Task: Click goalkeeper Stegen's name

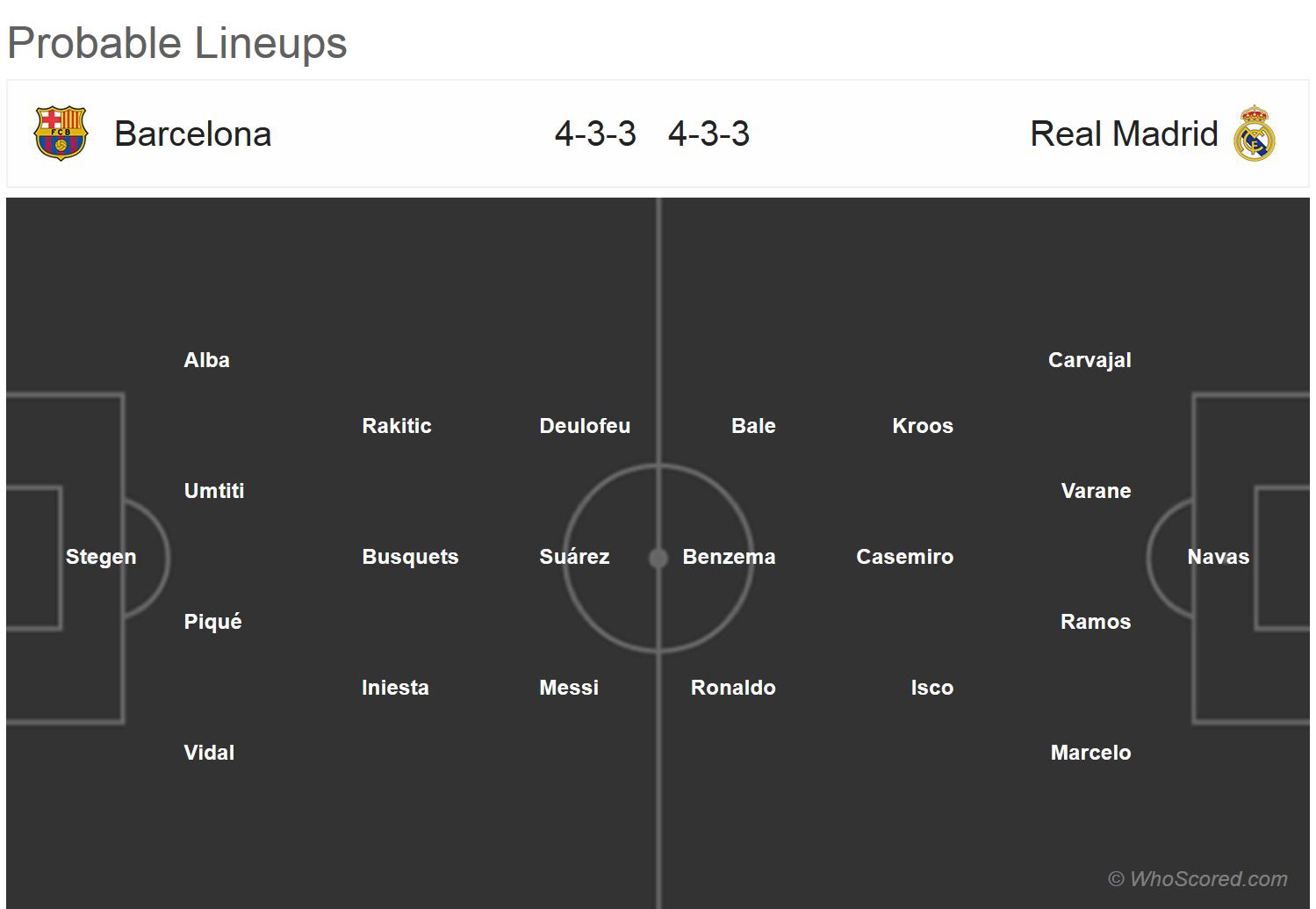Action: (101, 557)
